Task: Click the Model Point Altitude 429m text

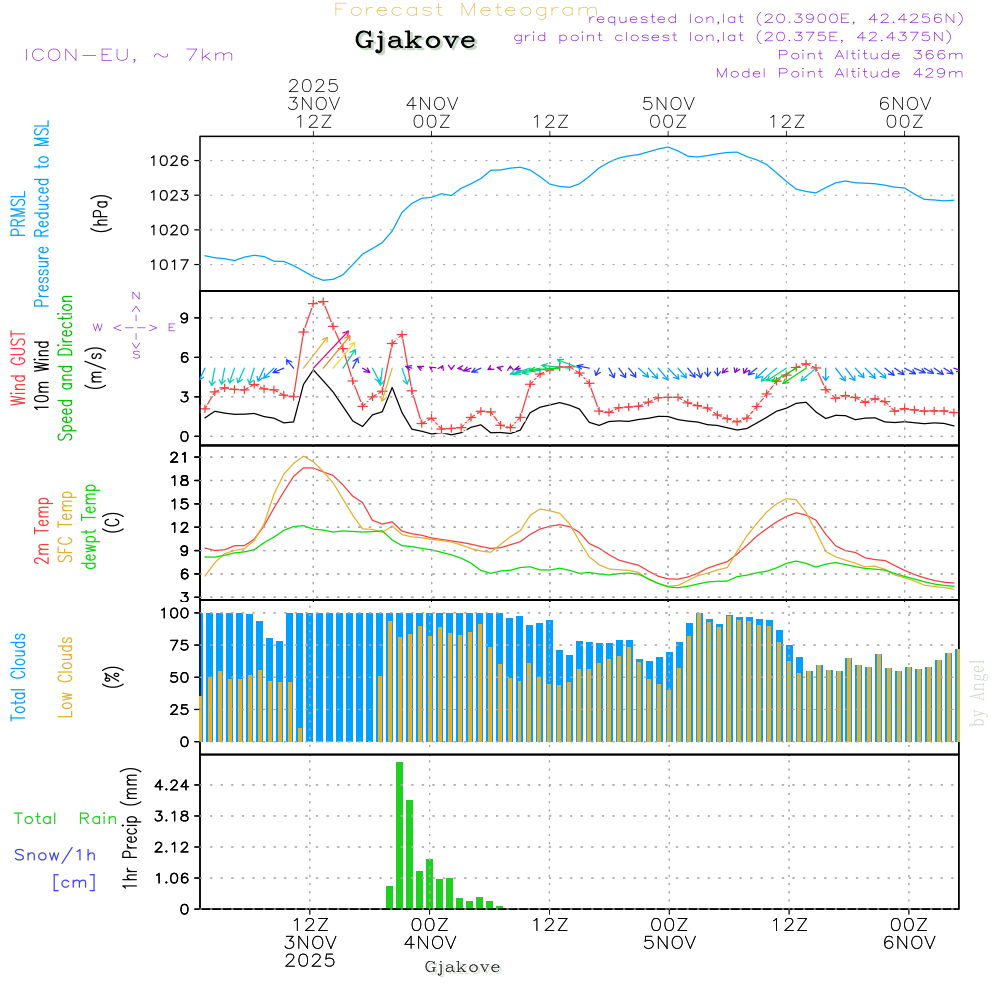Action: click(x=839, y=73)
